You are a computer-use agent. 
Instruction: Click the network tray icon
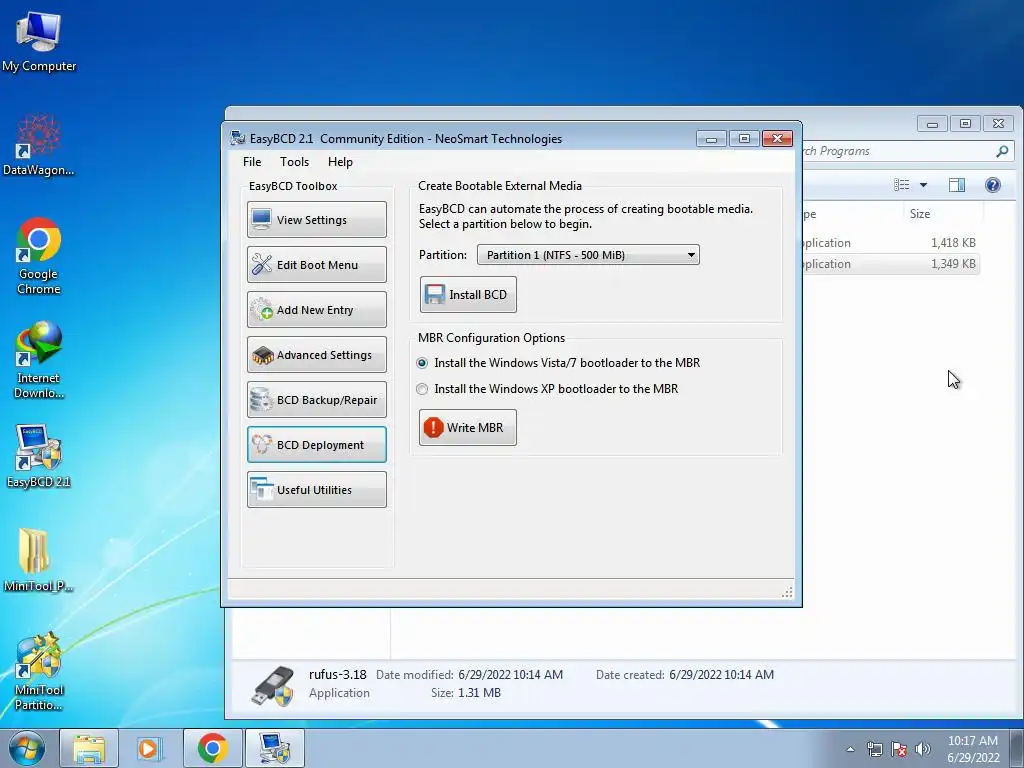874,749
